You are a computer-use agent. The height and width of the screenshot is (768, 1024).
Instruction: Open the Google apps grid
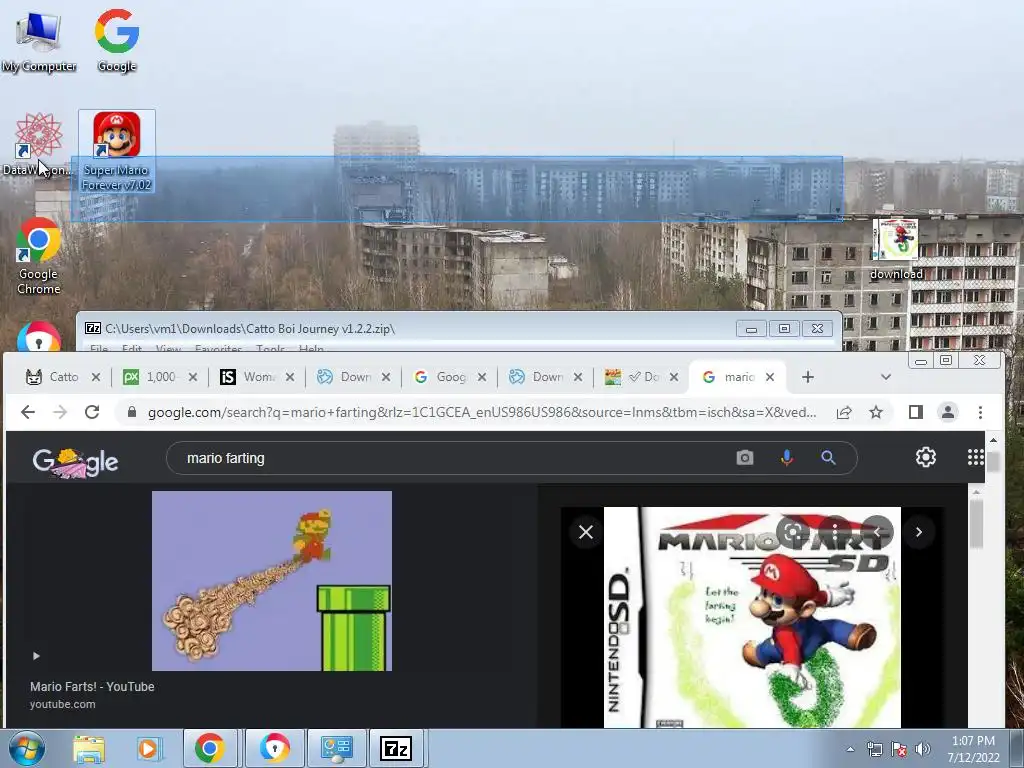point(975,457)
